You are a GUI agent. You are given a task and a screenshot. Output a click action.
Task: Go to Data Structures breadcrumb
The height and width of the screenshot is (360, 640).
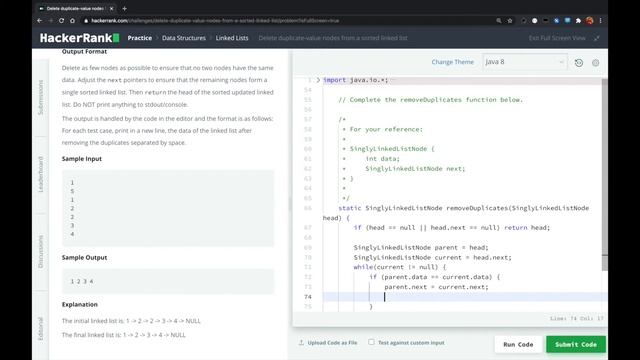point(184,38)
